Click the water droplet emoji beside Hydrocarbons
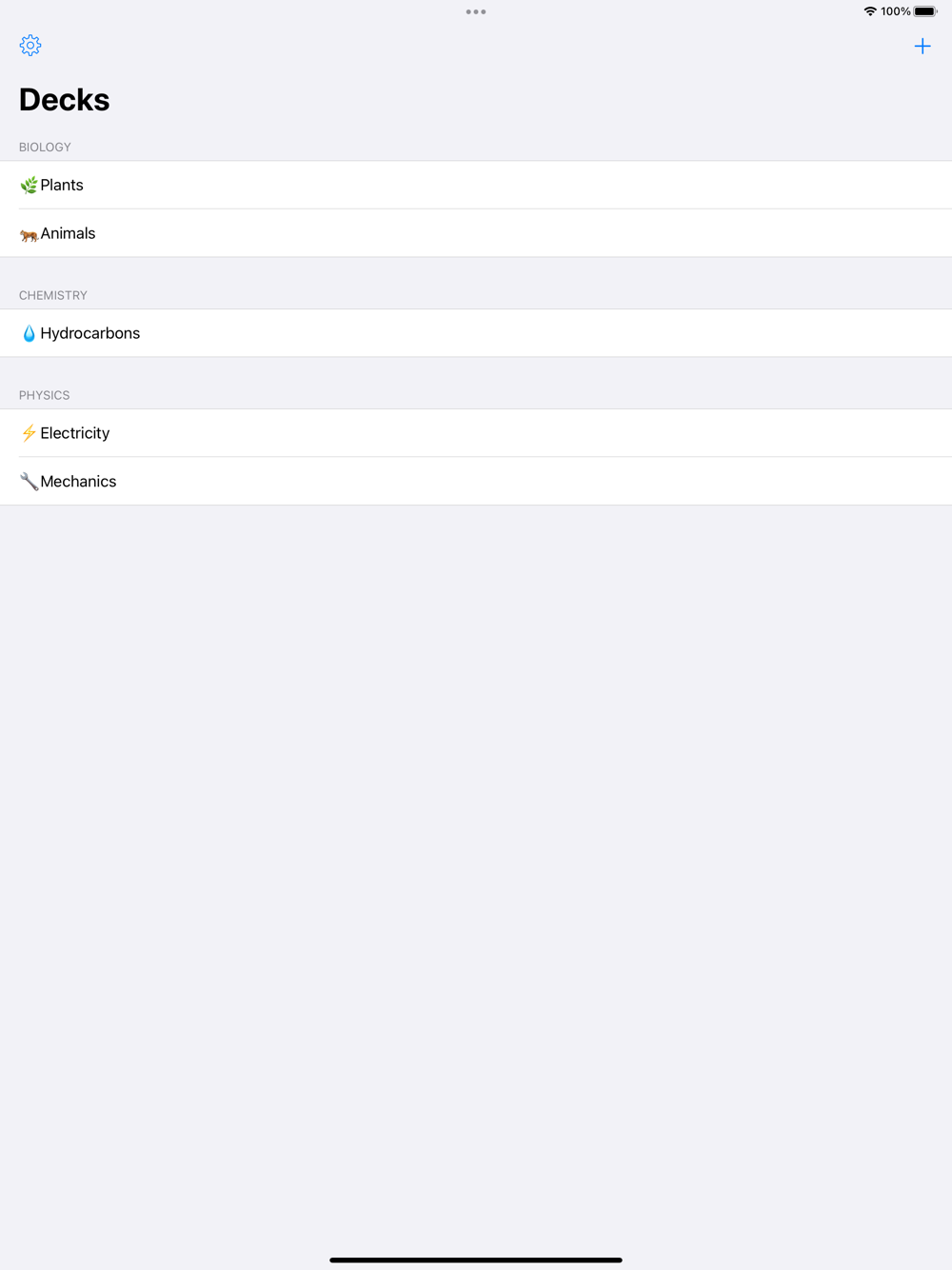 tap(29, 333)
